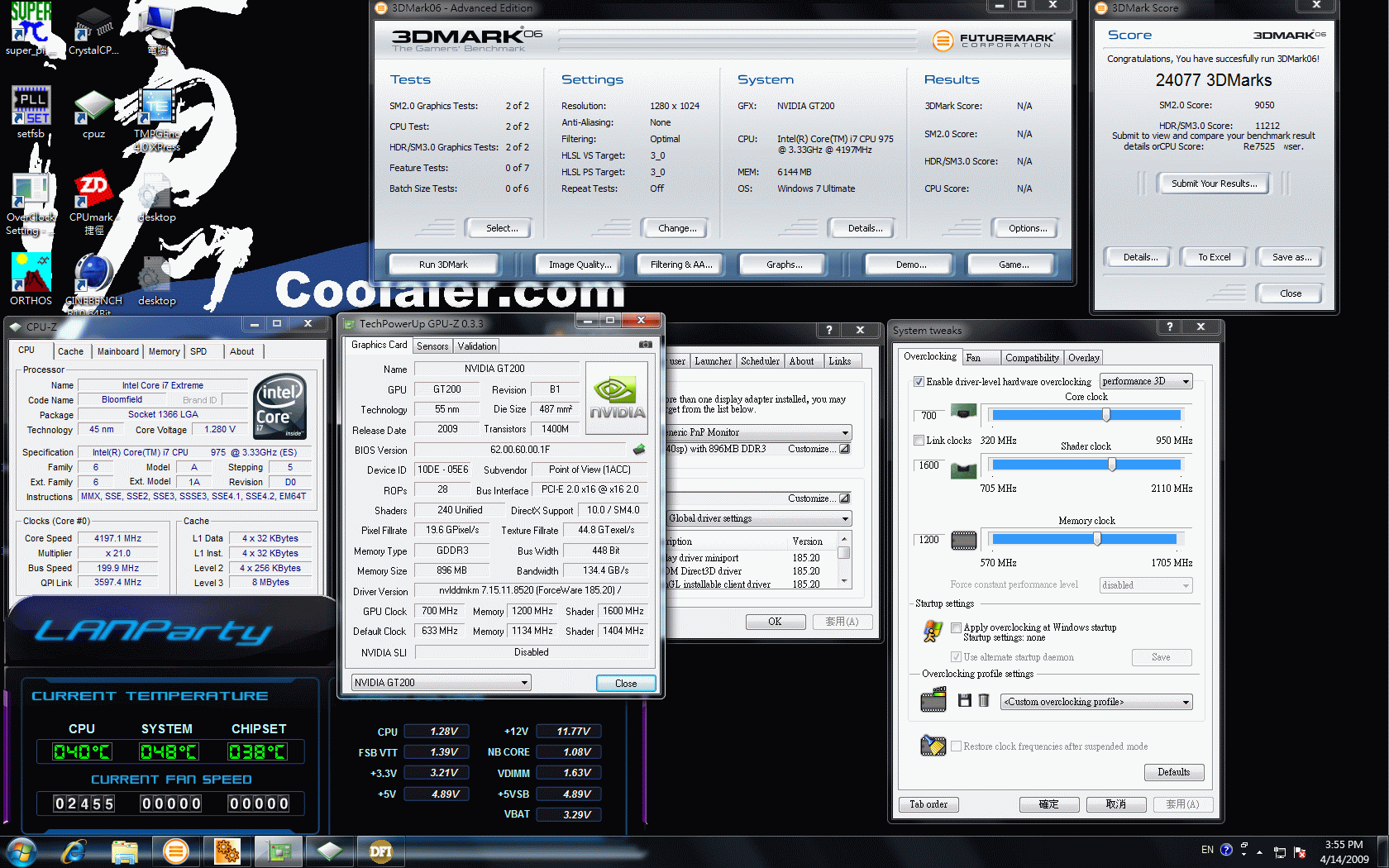
Task: Click the Run 3DMark button
Action: [443, 265]
